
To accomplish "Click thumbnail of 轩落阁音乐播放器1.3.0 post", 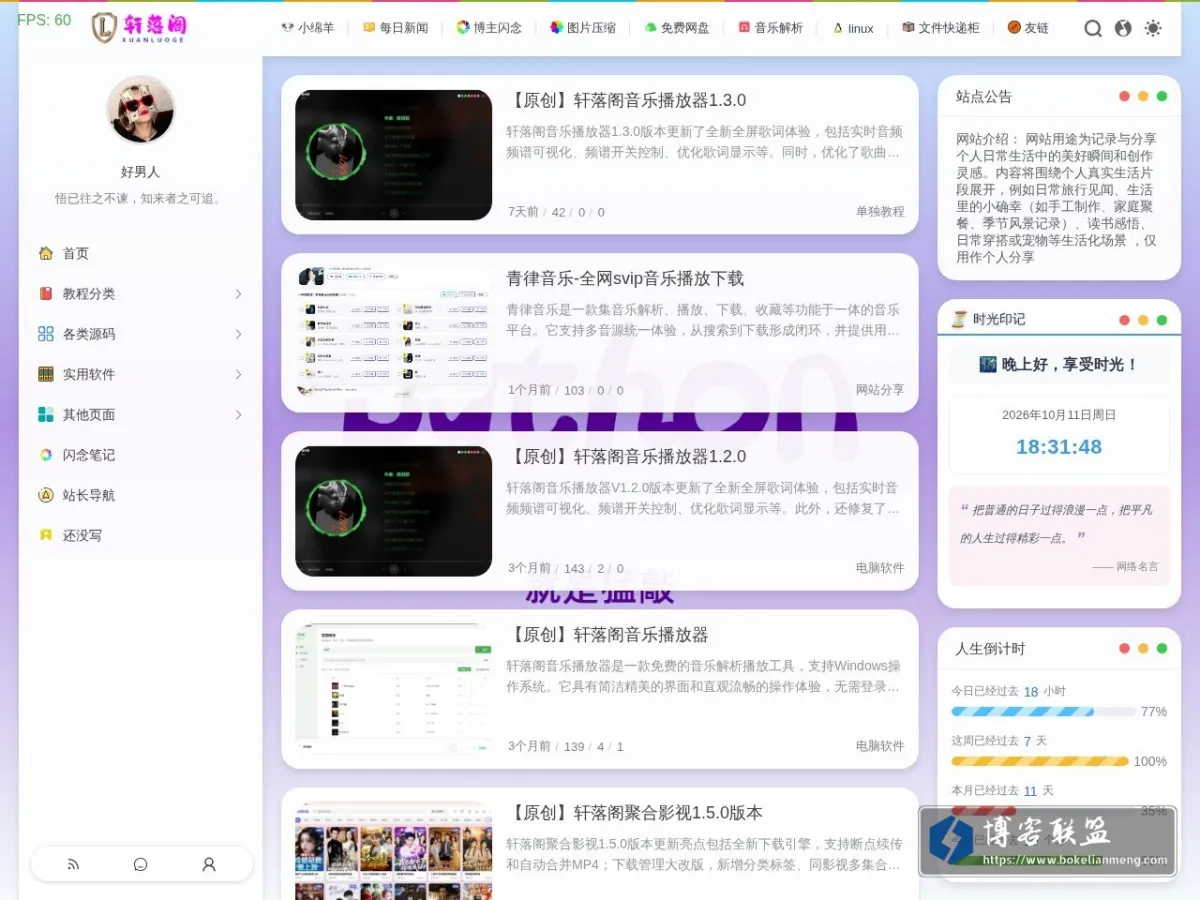I will point(393,155).
